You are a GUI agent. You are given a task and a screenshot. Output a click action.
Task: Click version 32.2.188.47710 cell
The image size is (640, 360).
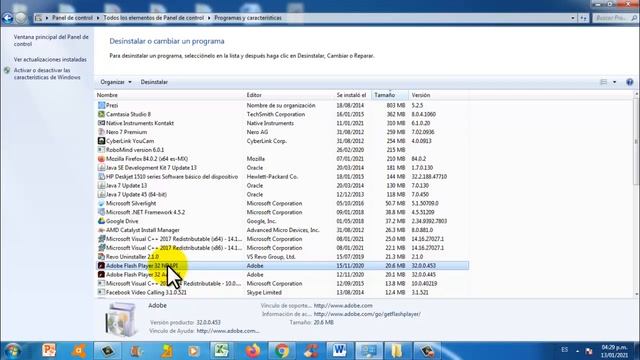pyautogui.click(x=429, y=177)
